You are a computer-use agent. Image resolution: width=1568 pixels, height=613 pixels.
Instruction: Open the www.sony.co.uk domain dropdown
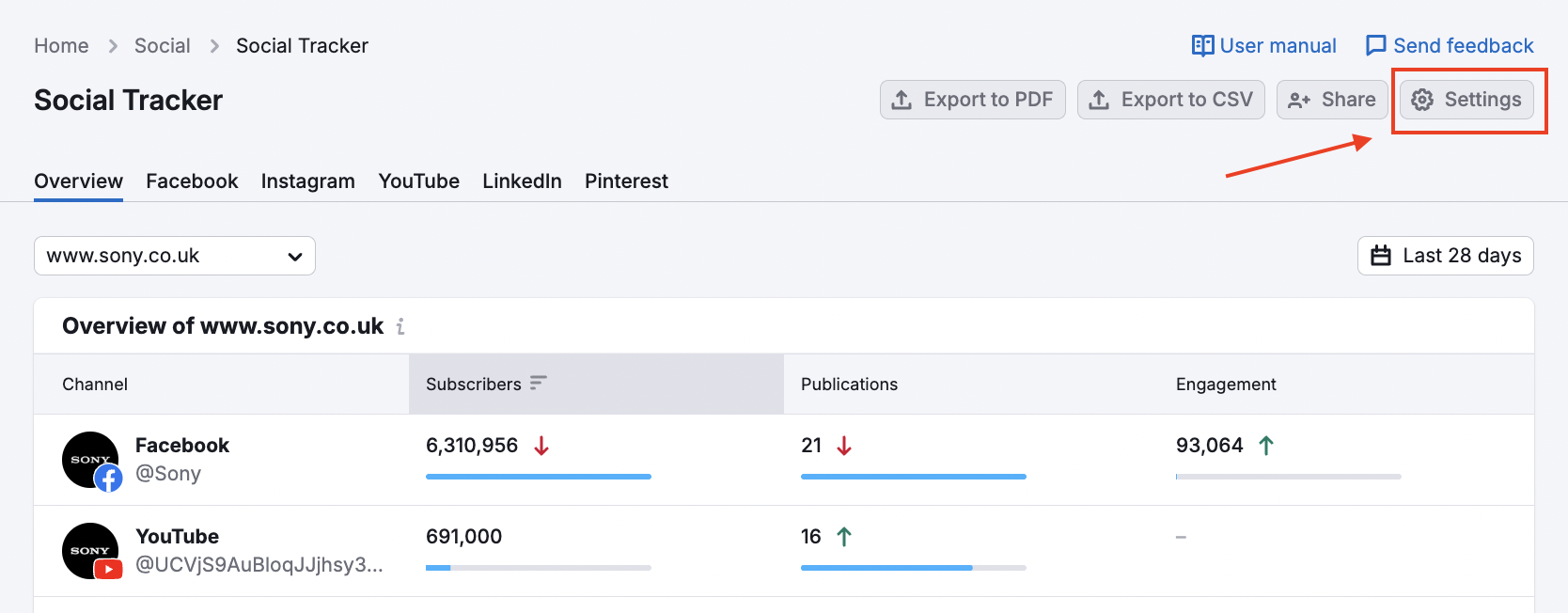(x=175, y=256)
